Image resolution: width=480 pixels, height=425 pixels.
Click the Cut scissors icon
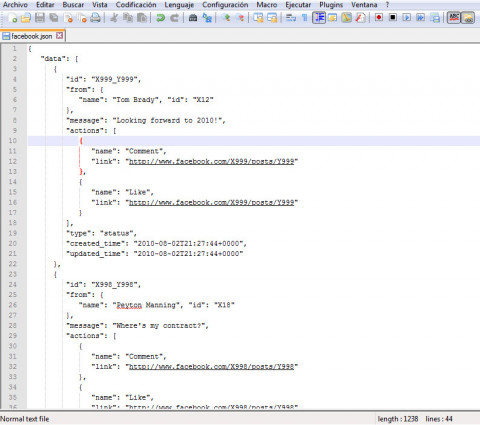[x=114, y=18]
